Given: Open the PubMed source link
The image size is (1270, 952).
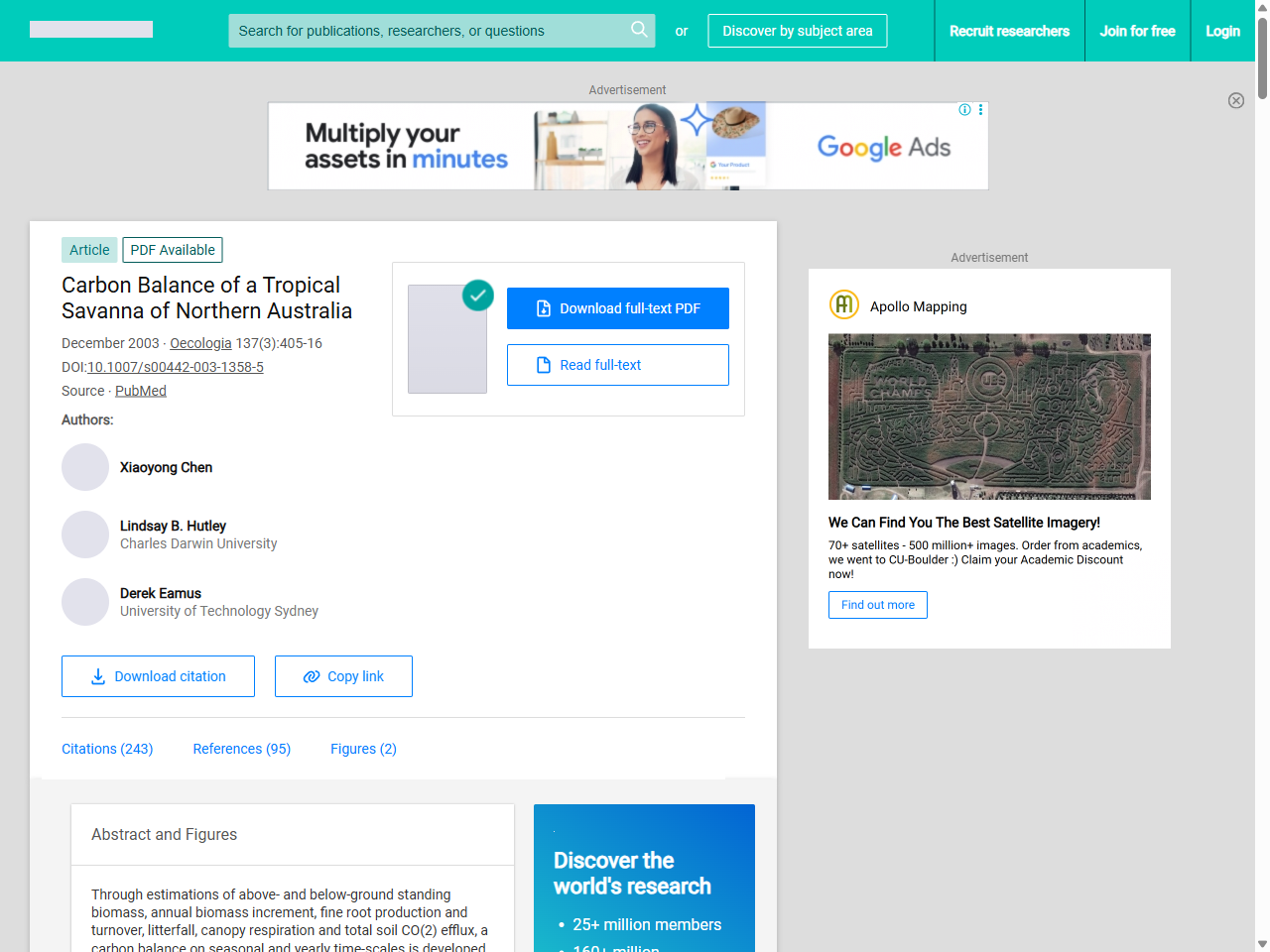Looking at the screenshot, I should (141, 391).
